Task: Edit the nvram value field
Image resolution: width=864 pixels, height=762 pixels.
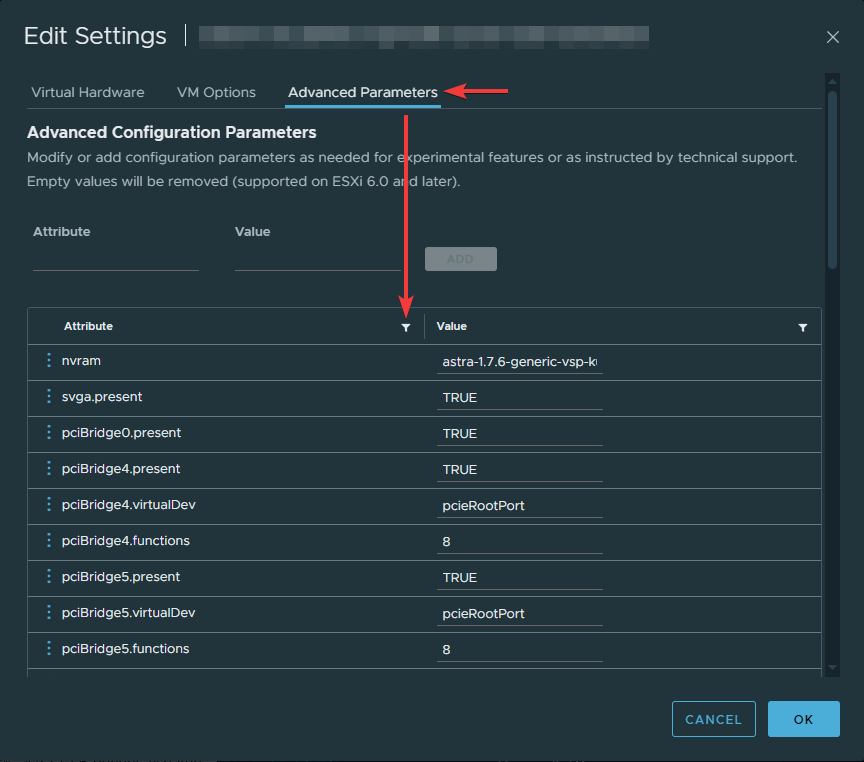Action: (520, 362)
